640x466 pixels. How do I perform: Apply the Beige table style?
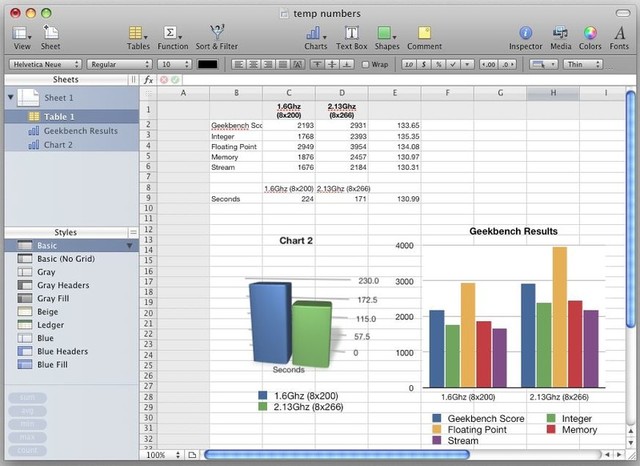(72, 312)
